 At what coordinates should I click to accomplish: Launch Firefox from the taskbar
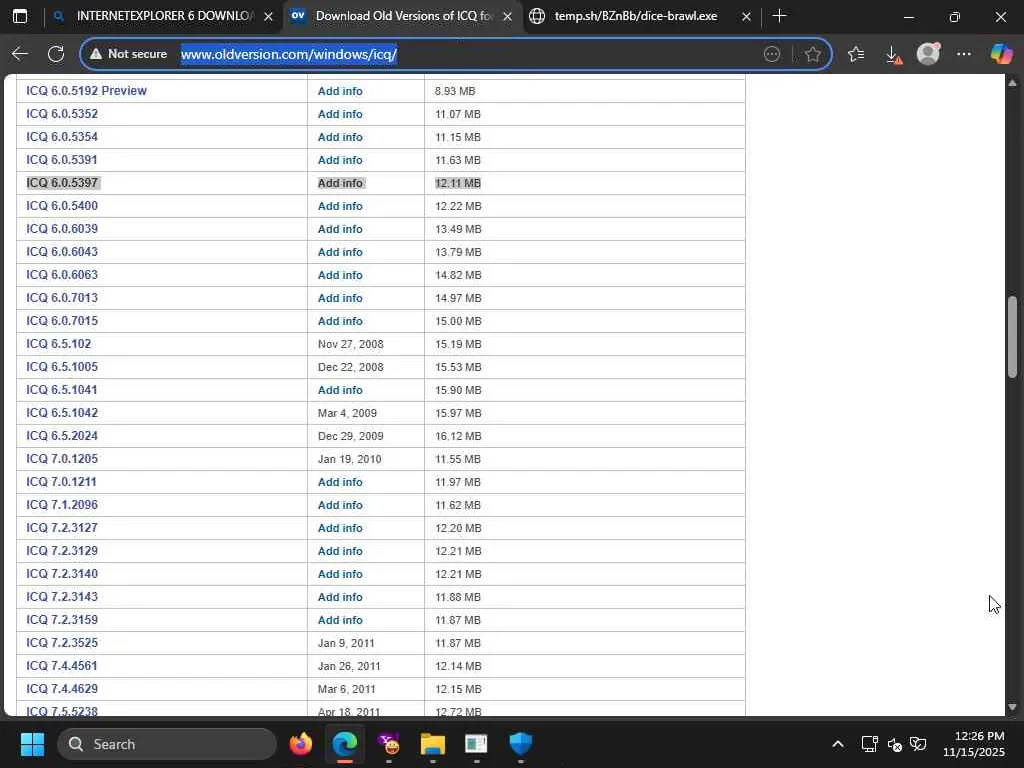[x=300, y=744]
